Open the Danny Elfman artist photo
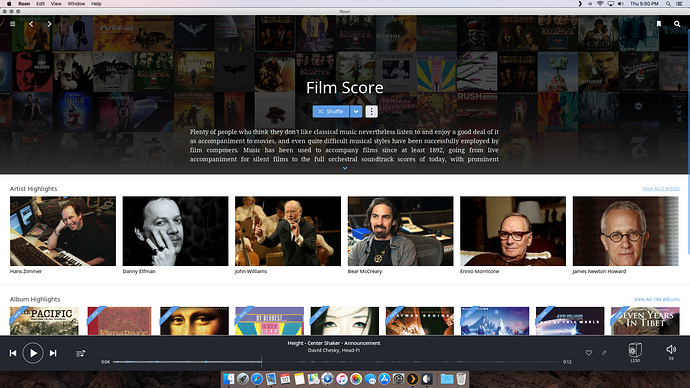This screenshot has height=388, width=690. [176, 231]
